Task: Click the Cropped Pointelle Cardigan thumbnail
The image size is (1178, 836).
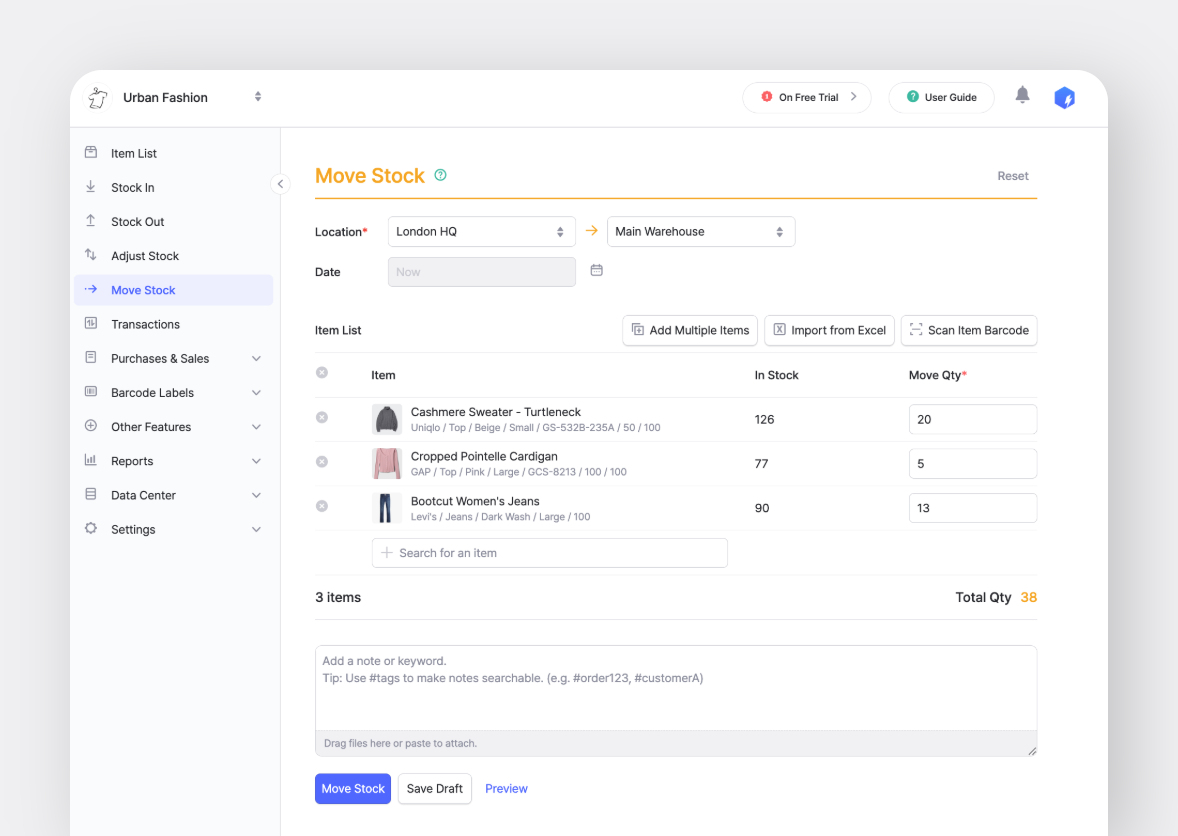Action: 387,463
